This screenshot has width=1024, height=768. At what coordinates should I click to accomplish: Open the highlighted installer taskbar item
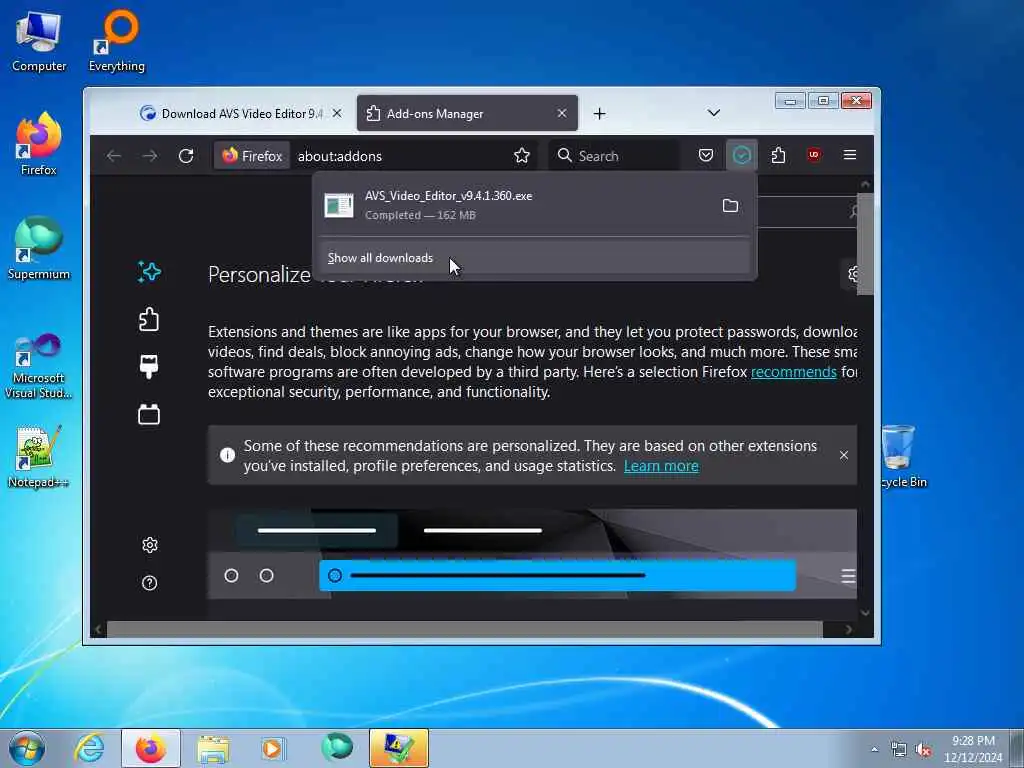398,748
